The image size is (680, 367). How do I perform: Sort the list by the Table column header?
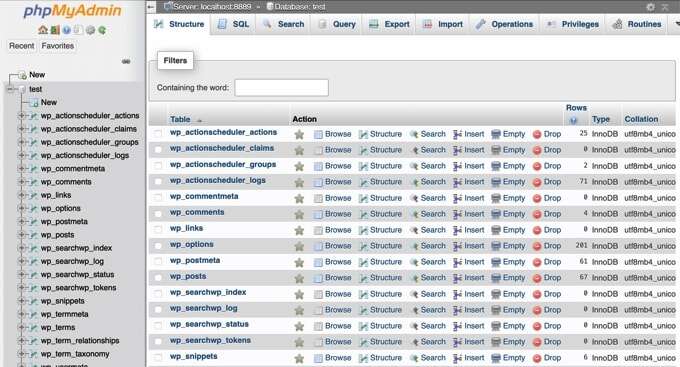(x=180, y=119)
